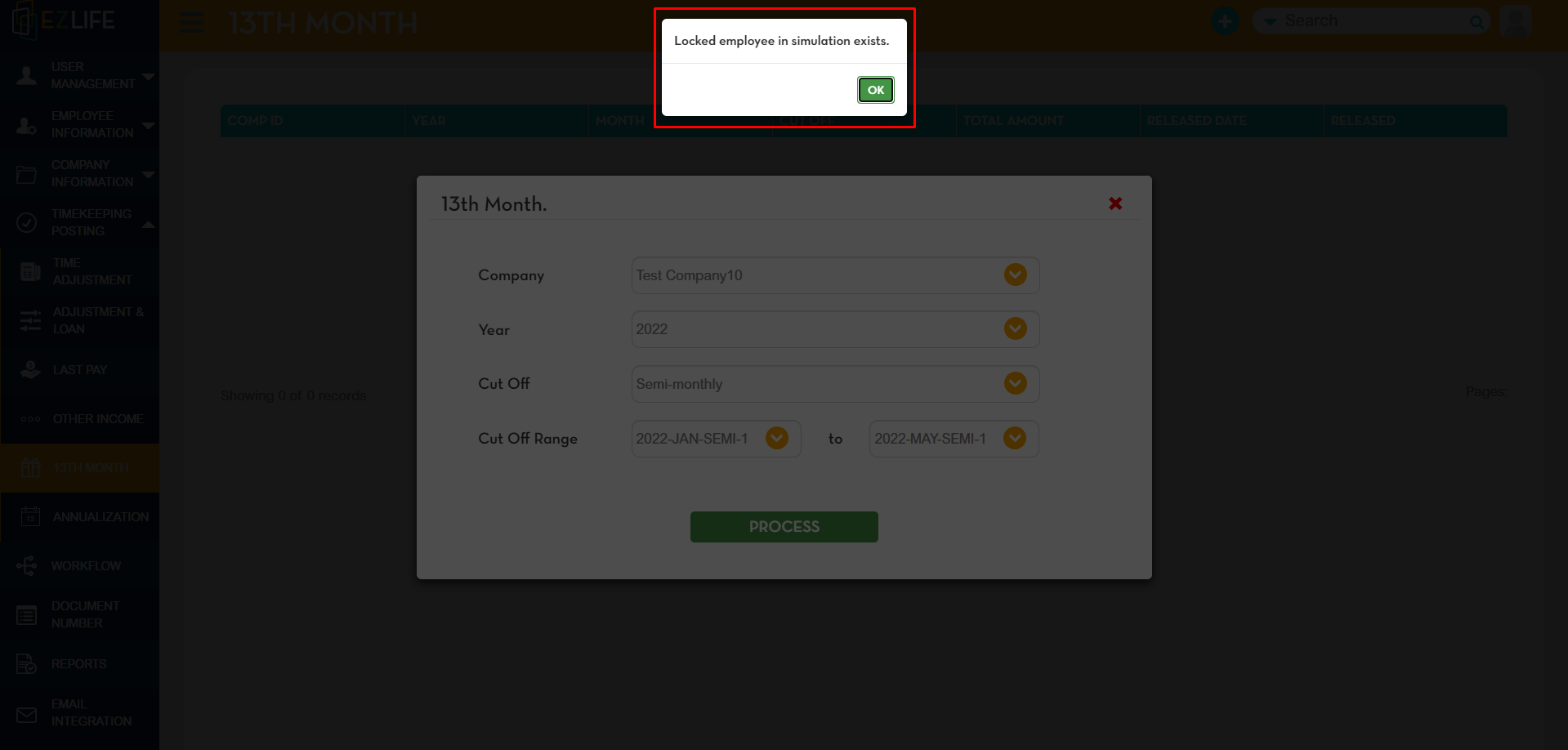Viewport: 1568px width, 750px height.
Task: Open the Year dropdown showing 2022
Action: tap(835, 329)
